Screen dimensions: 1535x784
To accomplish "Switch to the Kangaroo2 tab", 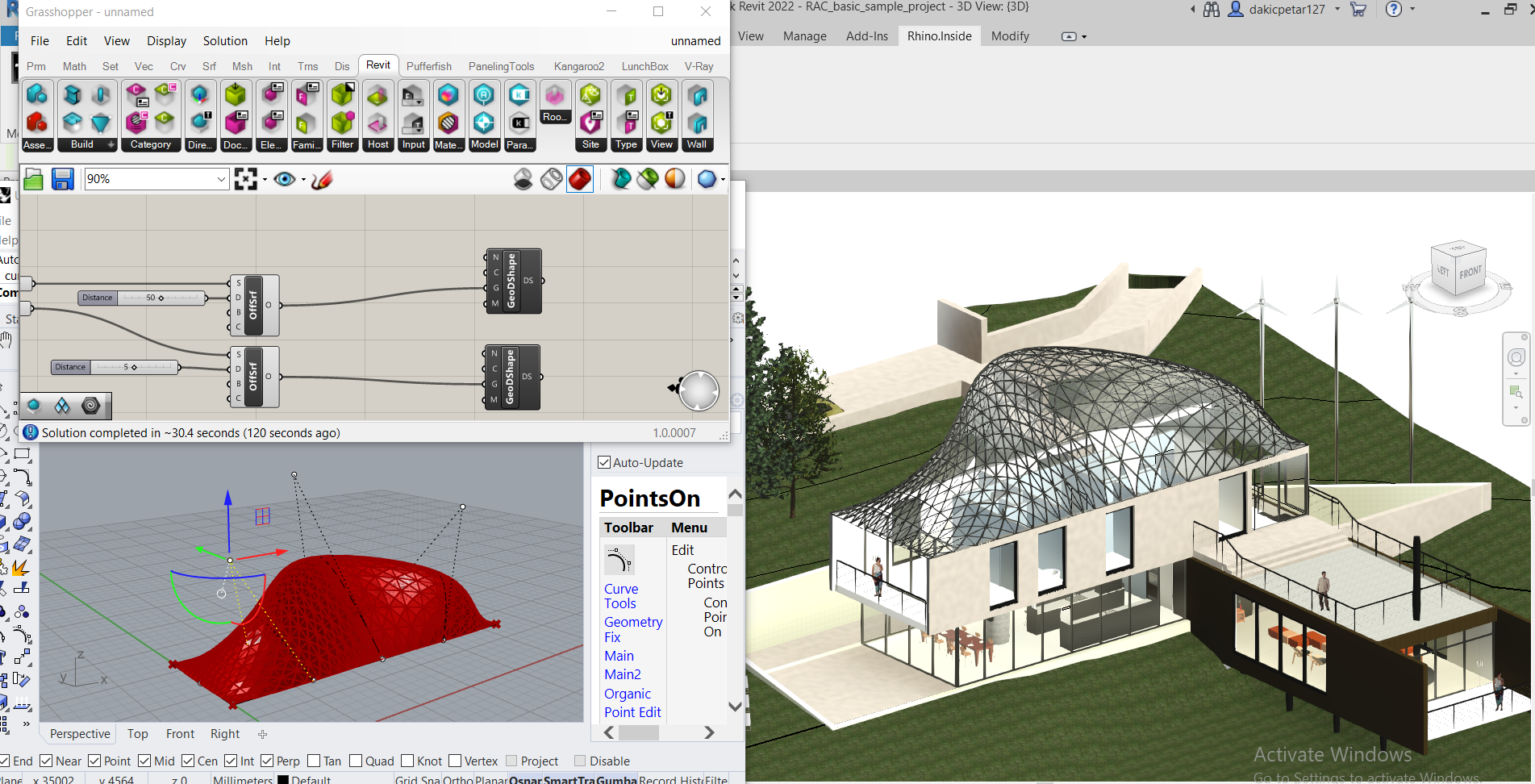I will click(579, 66).
